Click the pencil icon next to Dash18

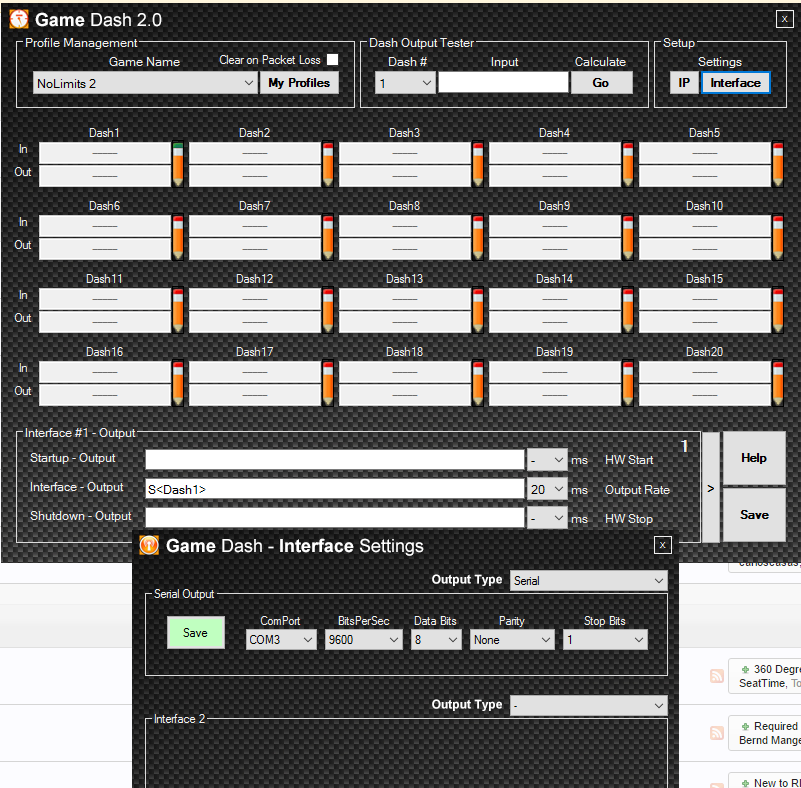(x=478, y=384)
